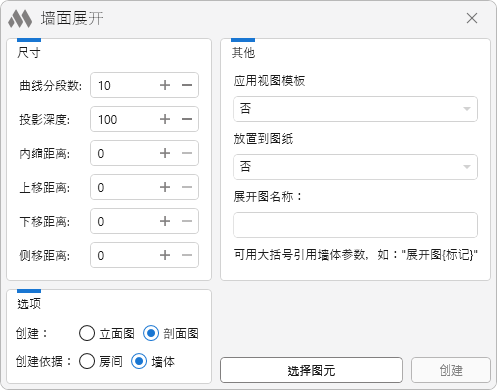Viewport: 497px width, 390px height.
Task: Decrease 下移距离 with minus icon
Action: (x=187, y=221)
